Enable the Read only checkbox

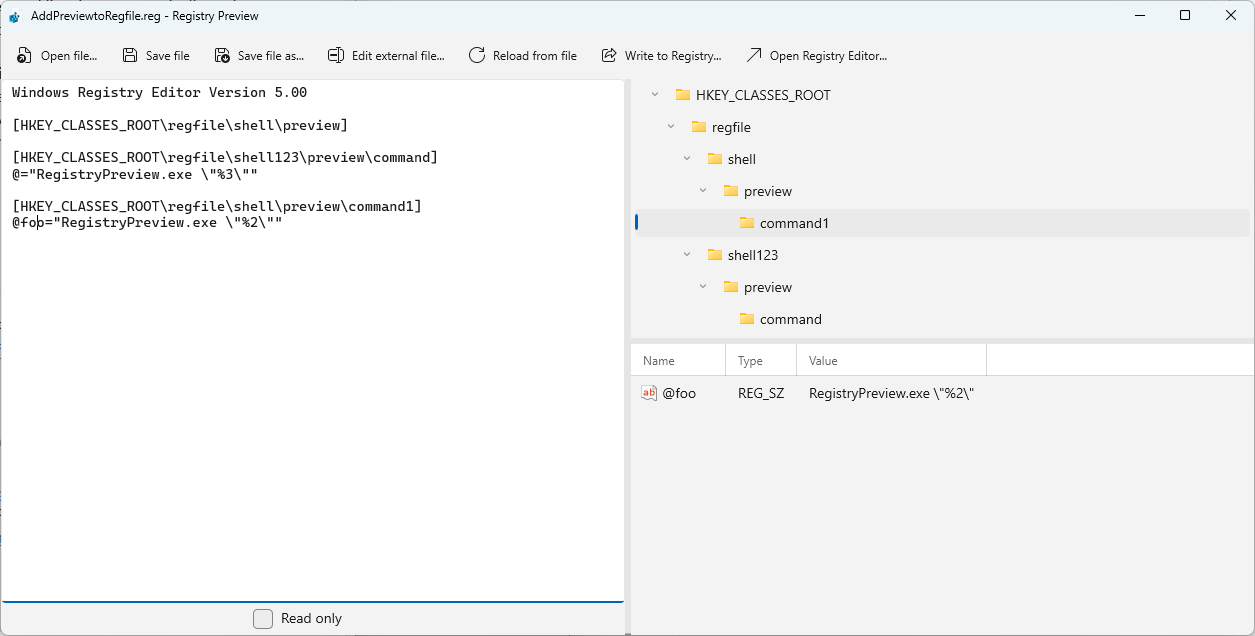(262, 618)
